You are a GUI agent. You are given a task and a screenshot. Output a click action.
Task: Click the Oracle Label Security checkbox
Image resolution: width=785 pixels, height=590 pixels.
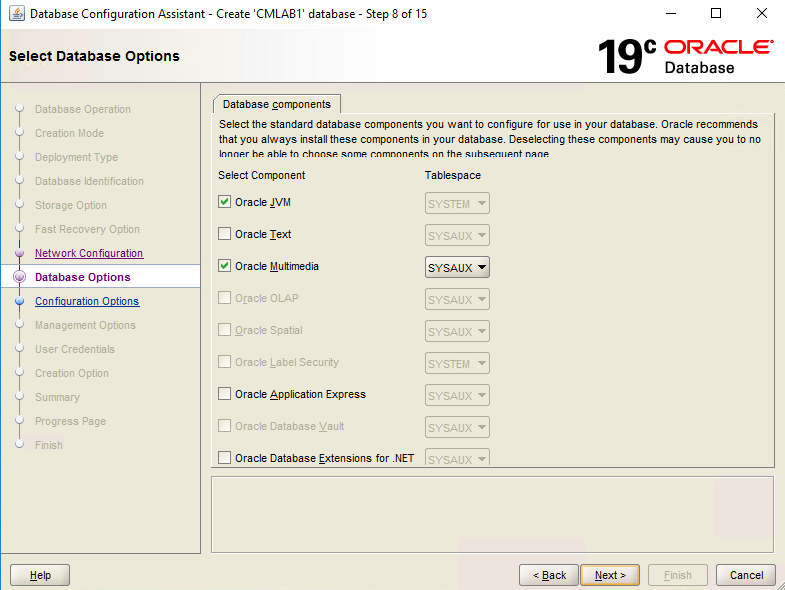tap(224, 362)
